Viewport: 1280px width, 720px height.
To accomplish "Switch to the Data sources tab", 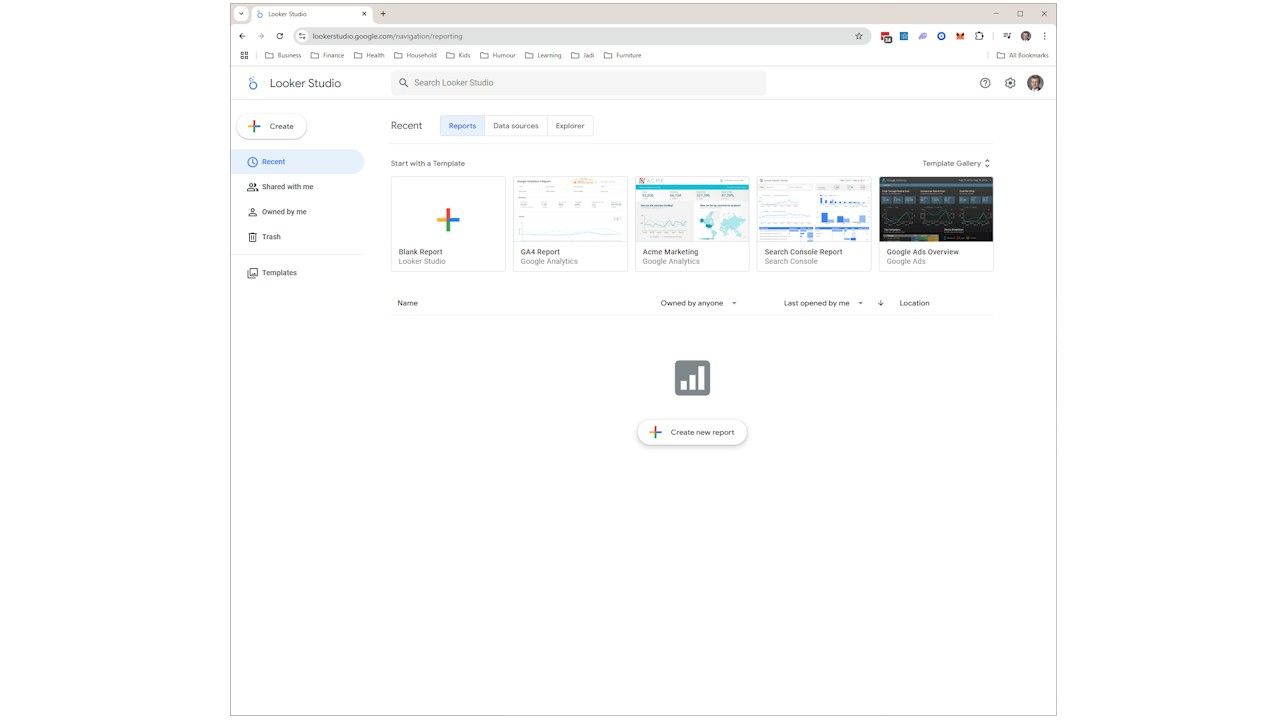I will pos(516,126).
